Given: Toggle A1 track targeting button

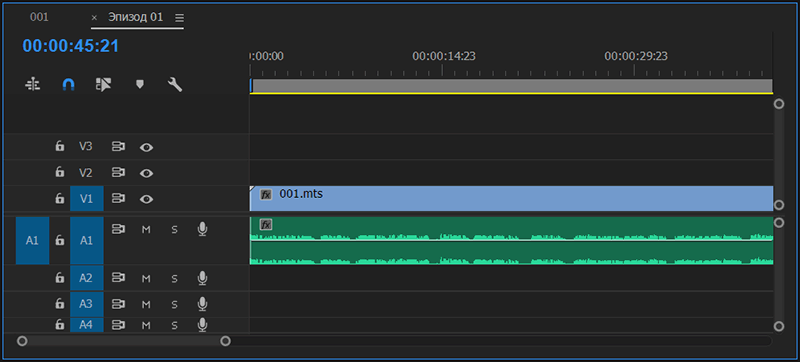Looking at the screenshot, I should pos(87,240).
